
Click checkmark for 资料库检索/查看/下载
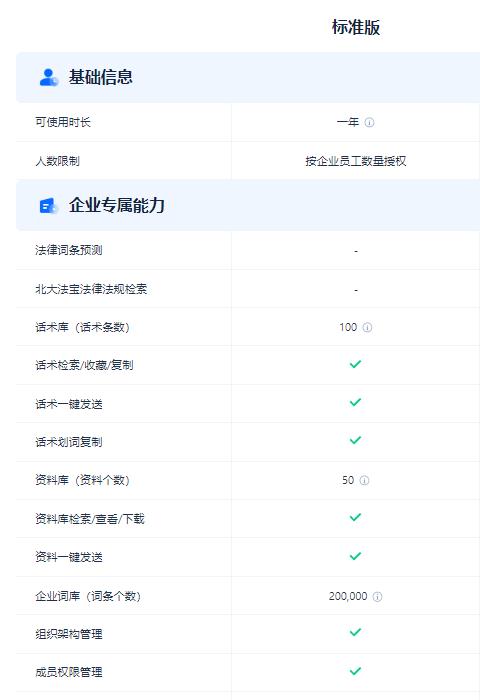click(x=355, y=517)
